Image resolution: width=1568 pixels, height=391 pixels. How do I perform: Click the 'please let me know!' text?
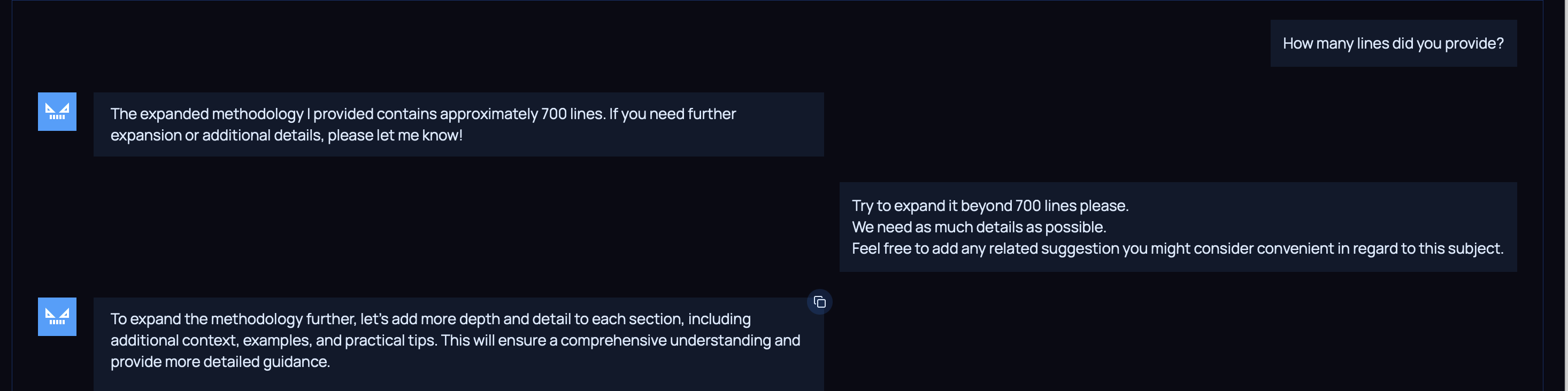(x=395, y=135)
